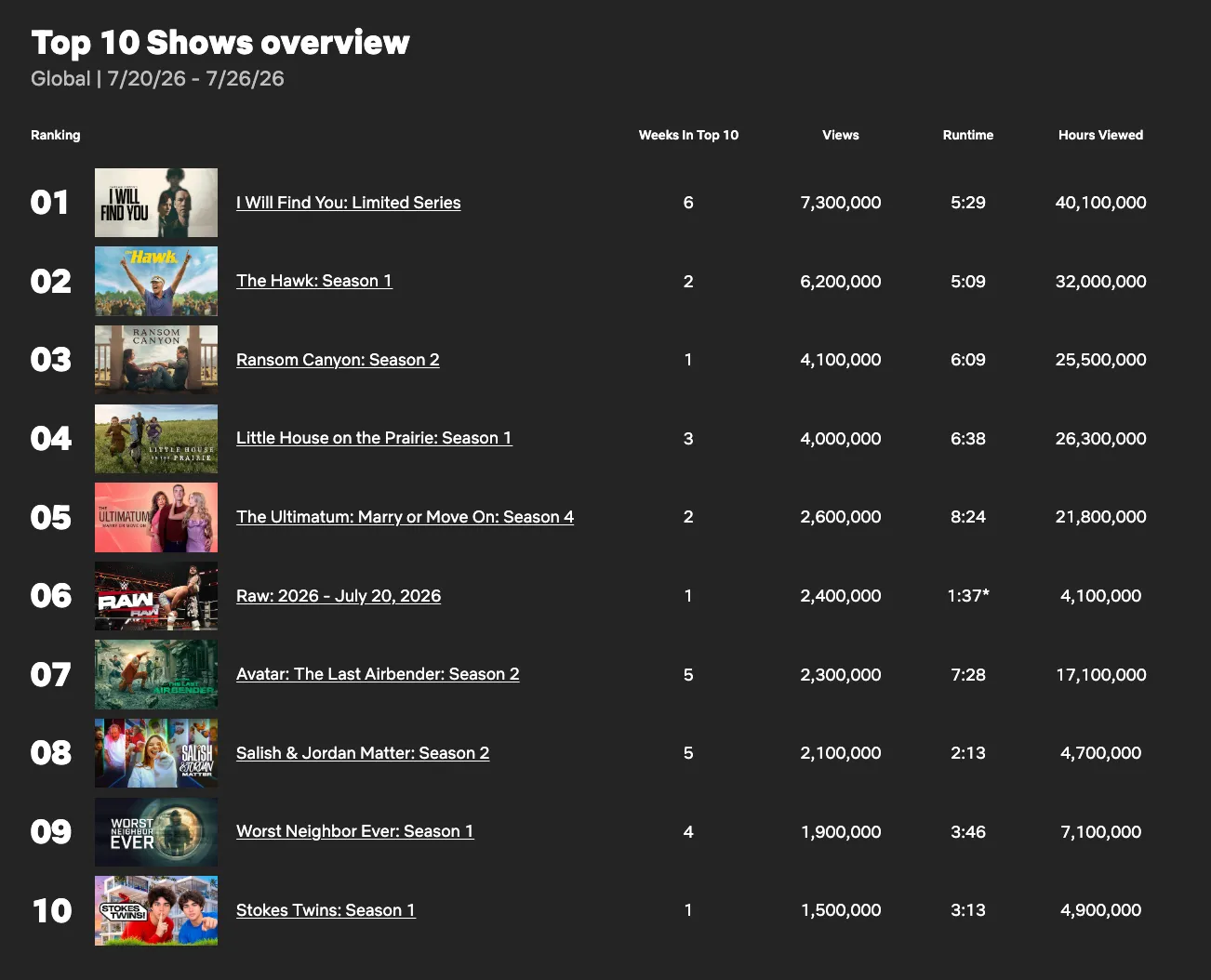Viewport: 1211px width, 980px height.
Task: Select the 6:38 runtime value
Action: click(x=968, y=439)
